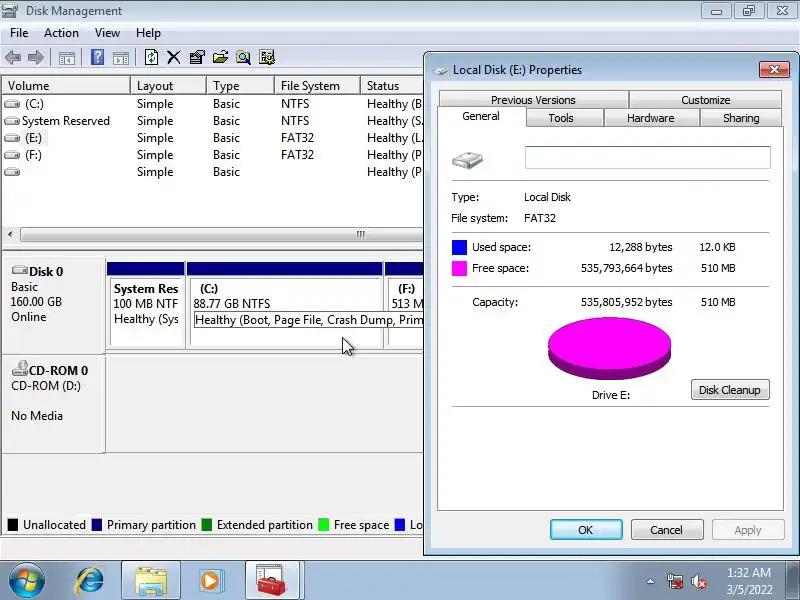
Task: Sort by the Status column header
Action: (392, 86)
